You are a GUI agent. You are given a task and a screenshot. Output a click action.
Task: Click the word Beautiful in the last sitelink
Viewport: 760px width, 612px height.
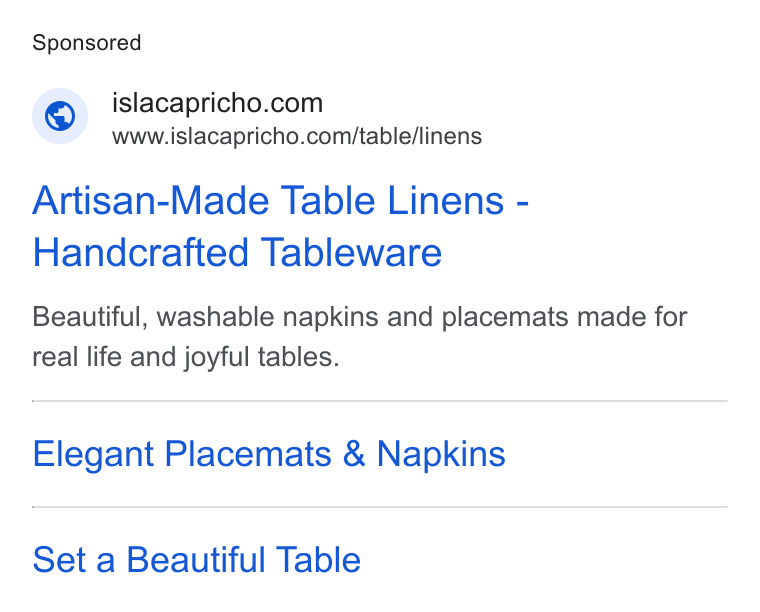pyautogui.click(x=196, y=560)
